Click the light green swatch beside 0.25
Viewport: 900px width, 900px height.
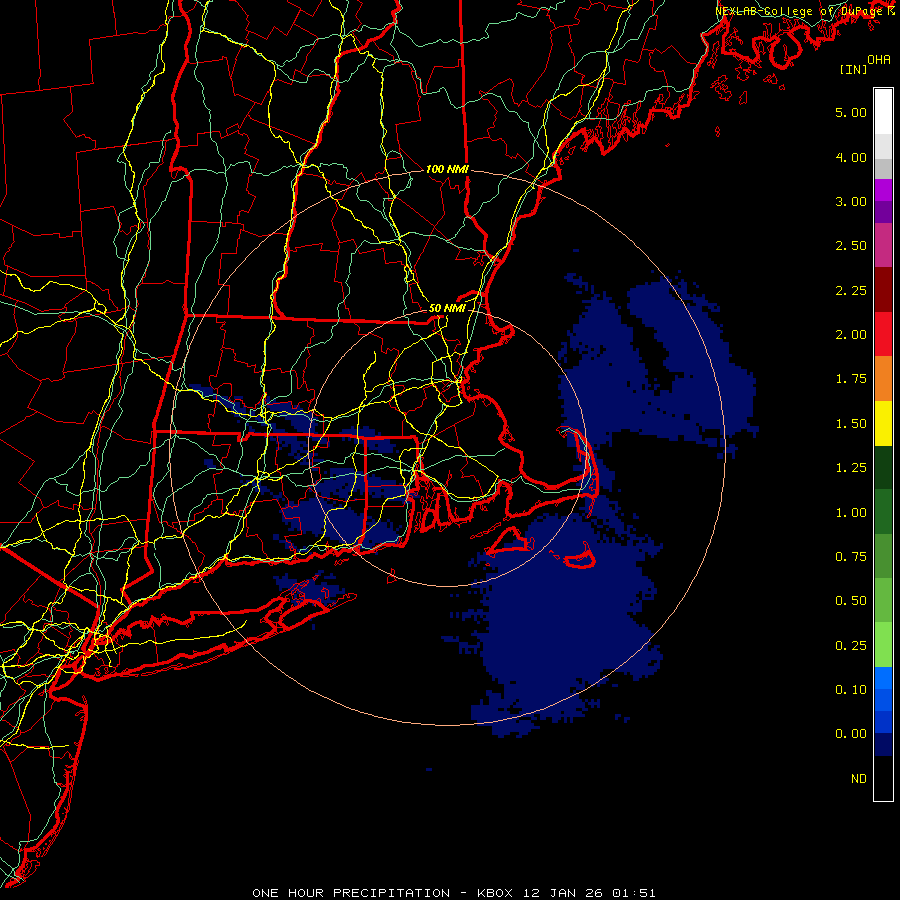[883, 645]
